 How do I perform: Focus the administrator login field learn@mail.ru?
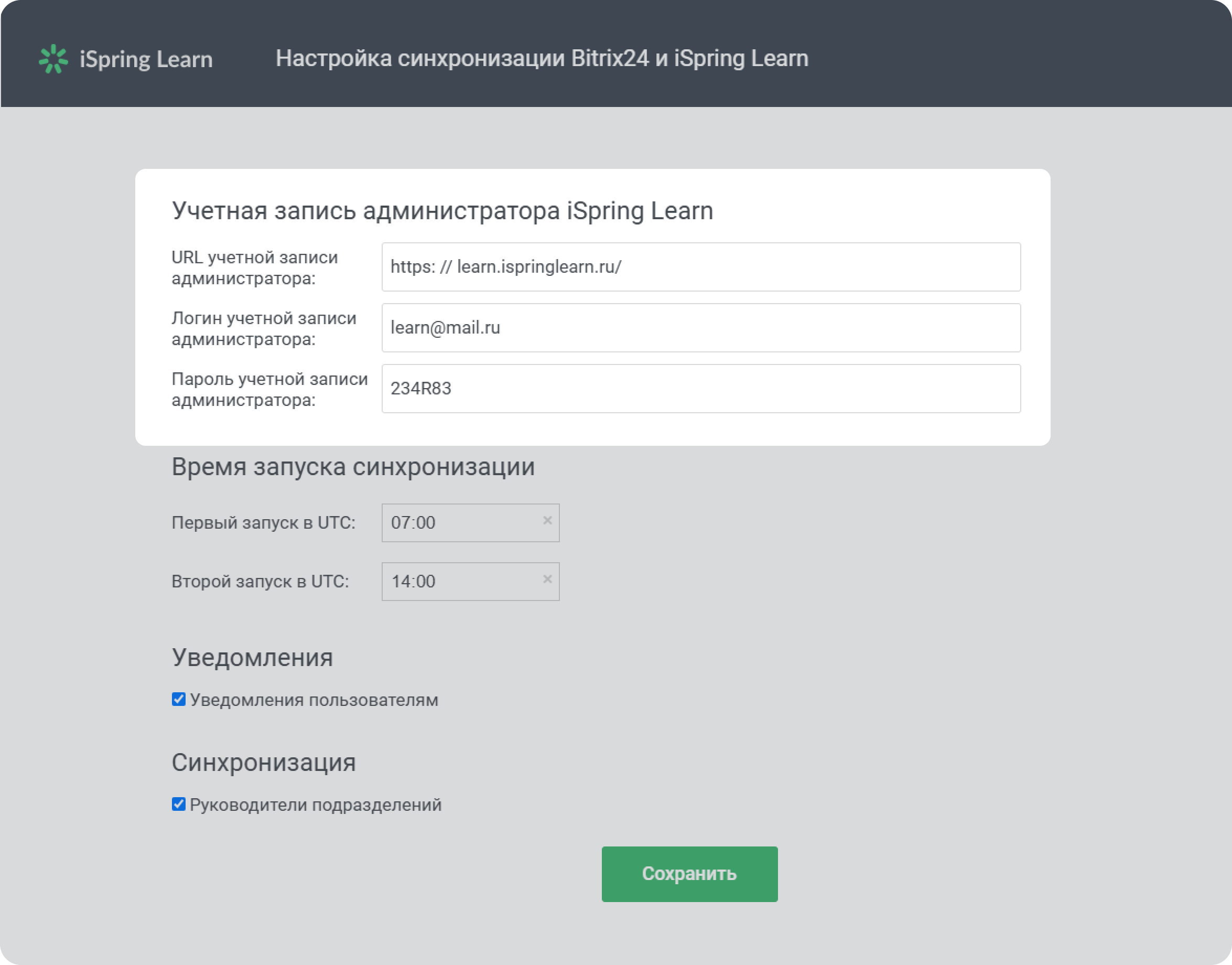tap(701, 328)
